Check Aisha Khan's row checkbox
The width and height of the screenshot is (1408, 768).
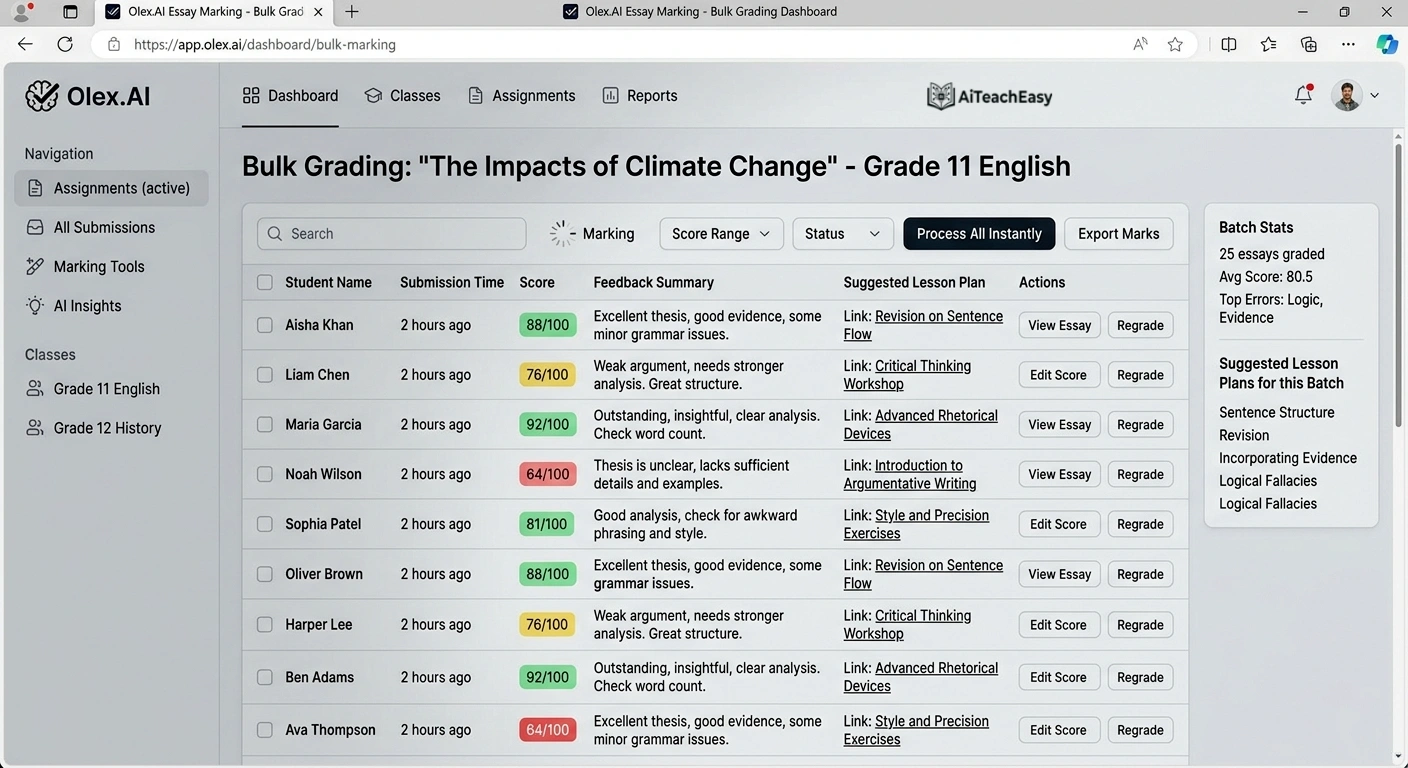264,325
